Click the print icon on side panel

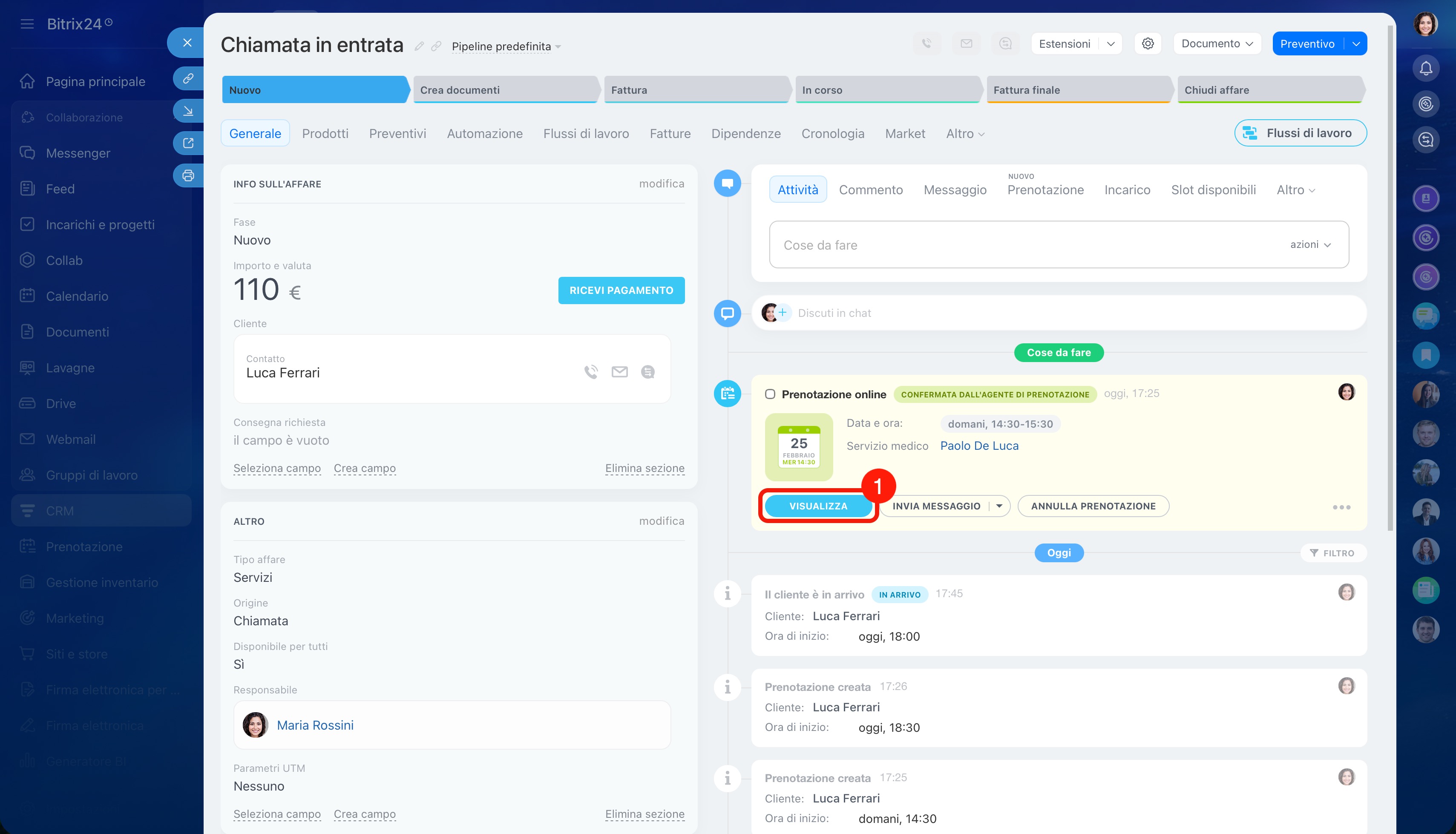click(188, 176)
